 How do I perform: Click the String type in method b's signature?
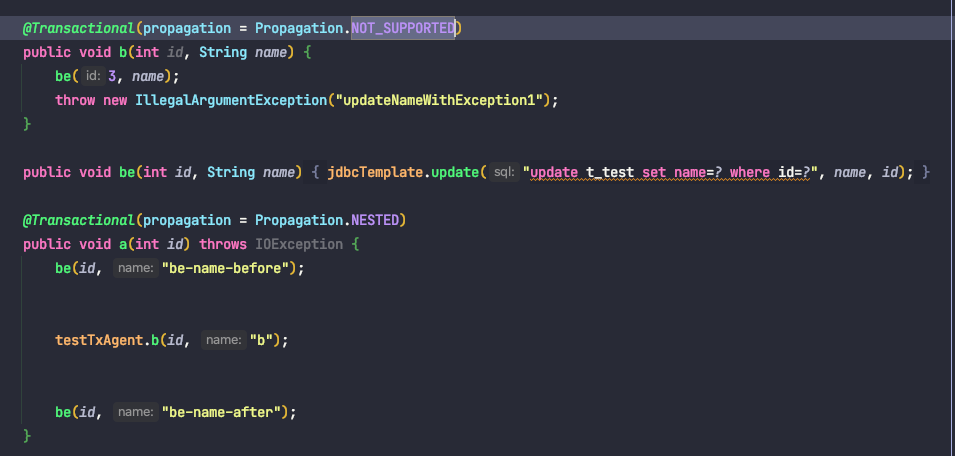coord(223,52)
